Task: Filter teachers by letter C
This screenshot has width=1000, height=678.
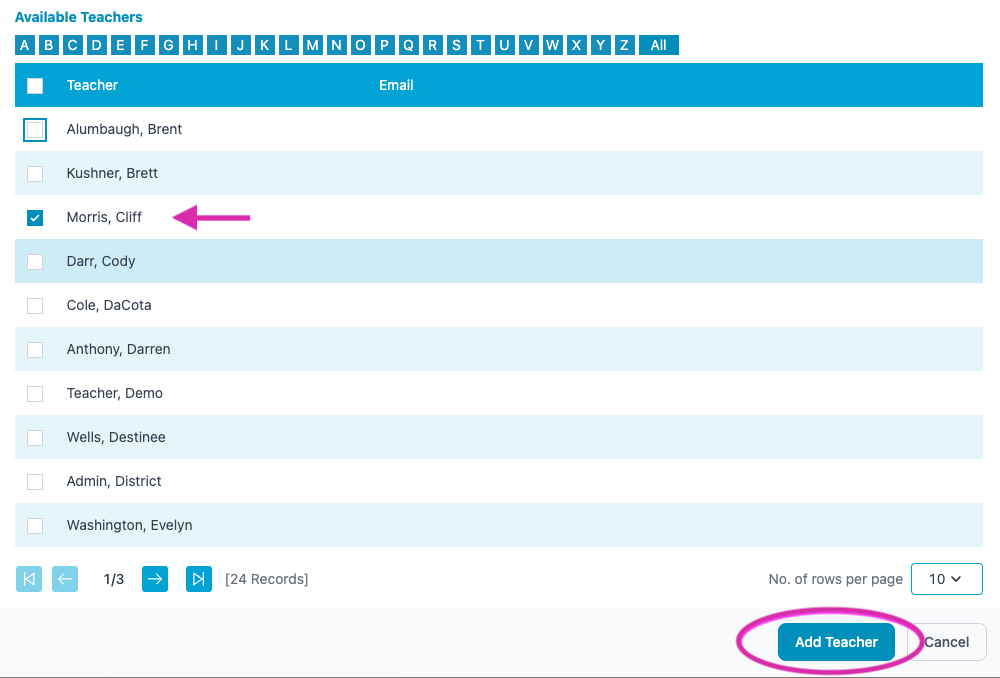Action: point(73,45)
